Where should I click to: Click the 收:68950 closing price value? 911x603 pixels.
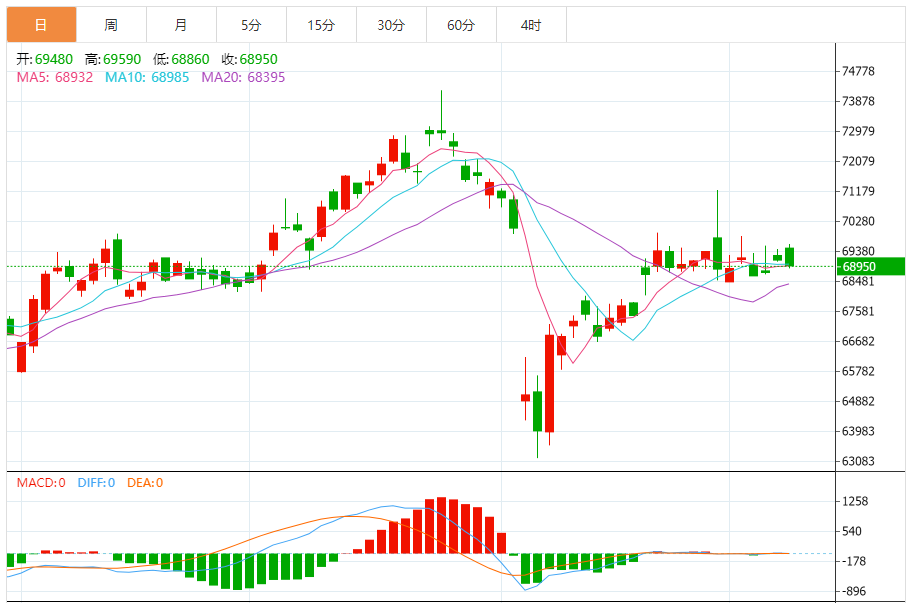coord(249,59)
